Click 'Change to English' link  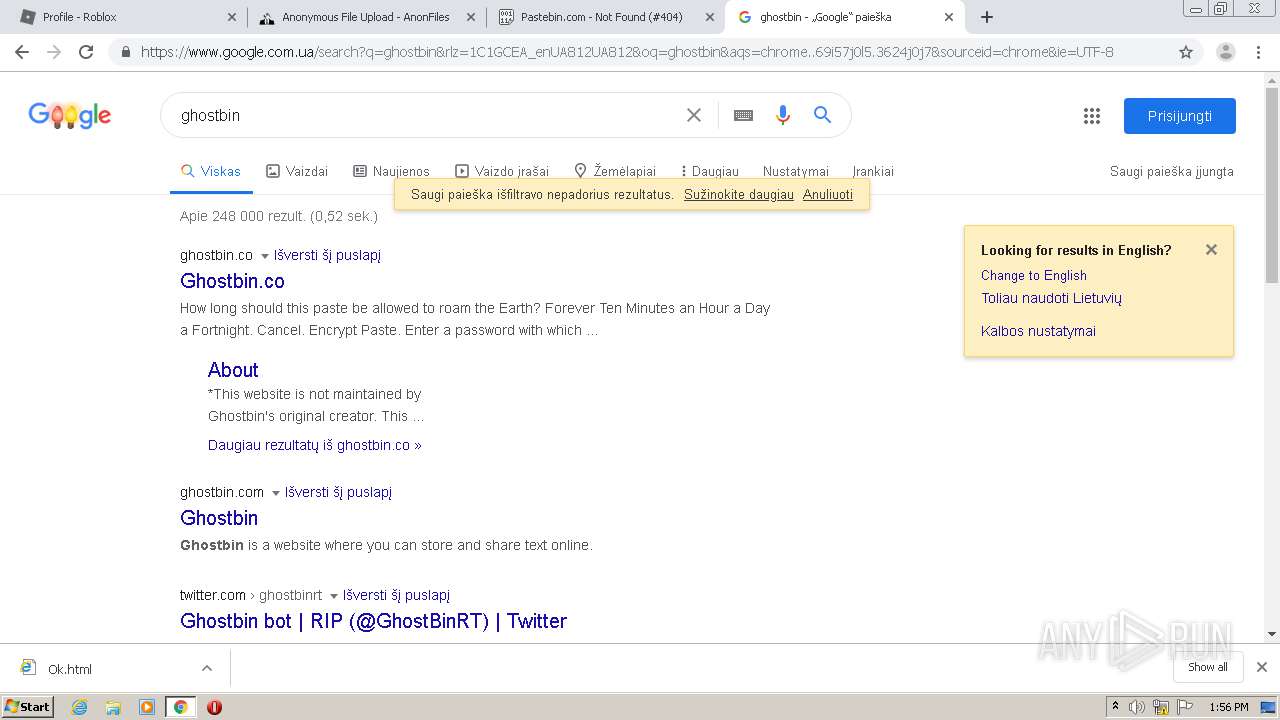1034,275
